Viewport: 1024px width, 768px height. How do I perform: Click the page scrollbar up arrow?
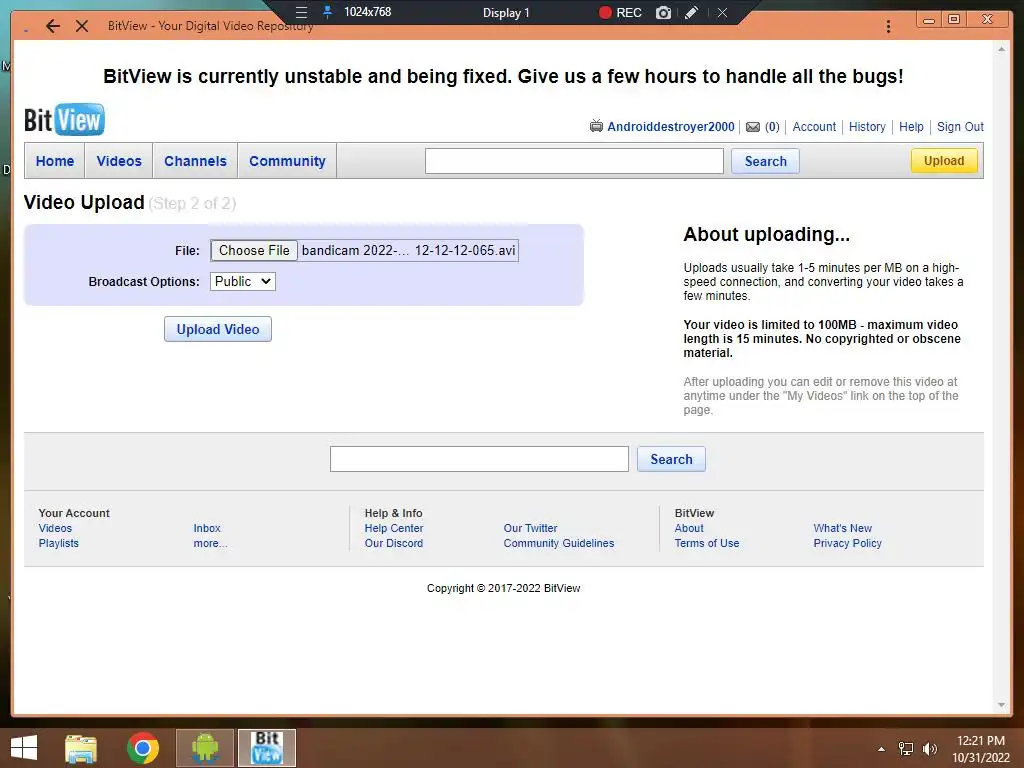coord(1001,48)
